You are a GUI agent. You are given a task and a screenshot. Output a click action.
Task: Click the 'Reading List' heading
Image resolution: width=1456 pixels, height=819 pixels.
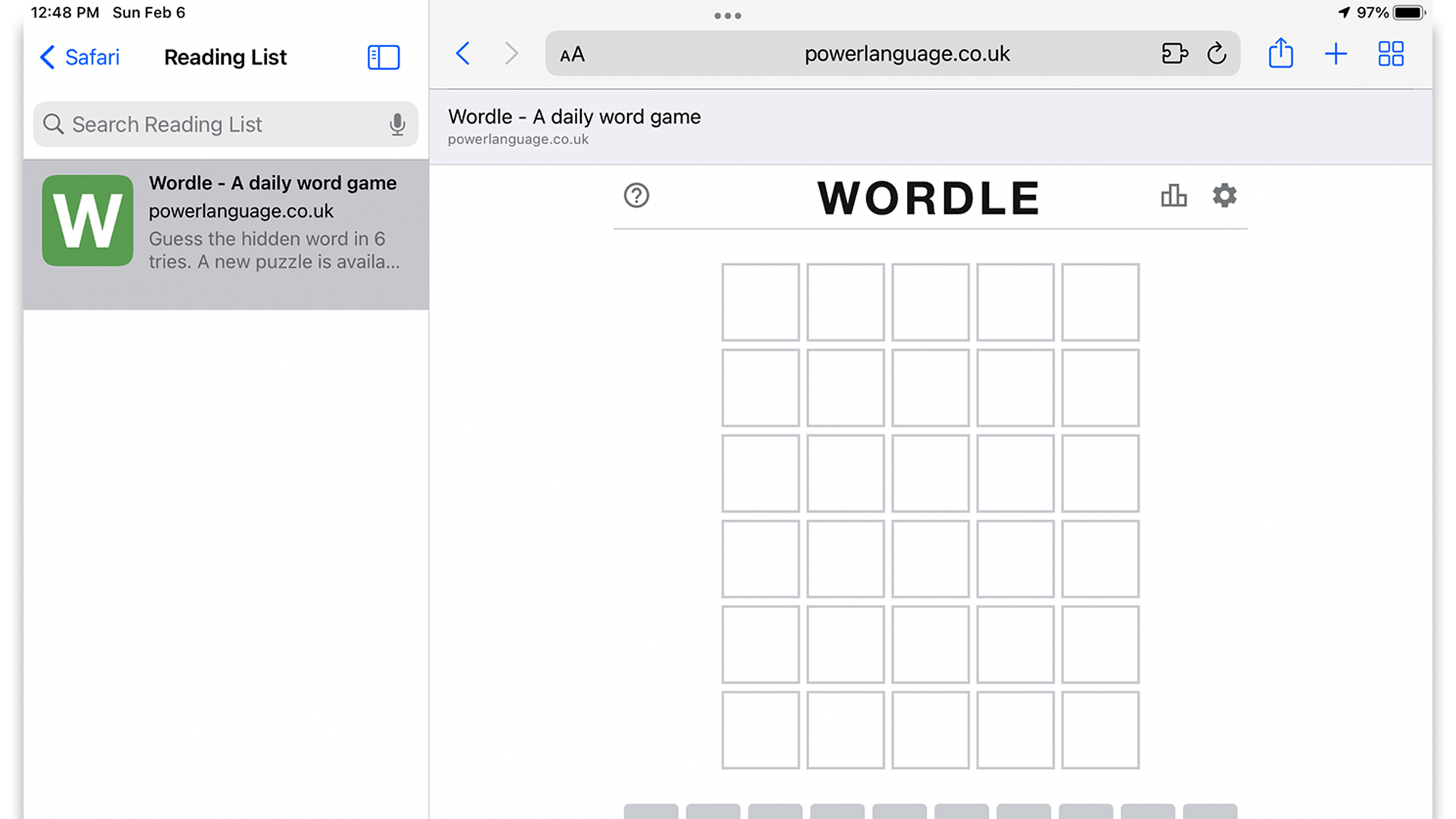225,58
